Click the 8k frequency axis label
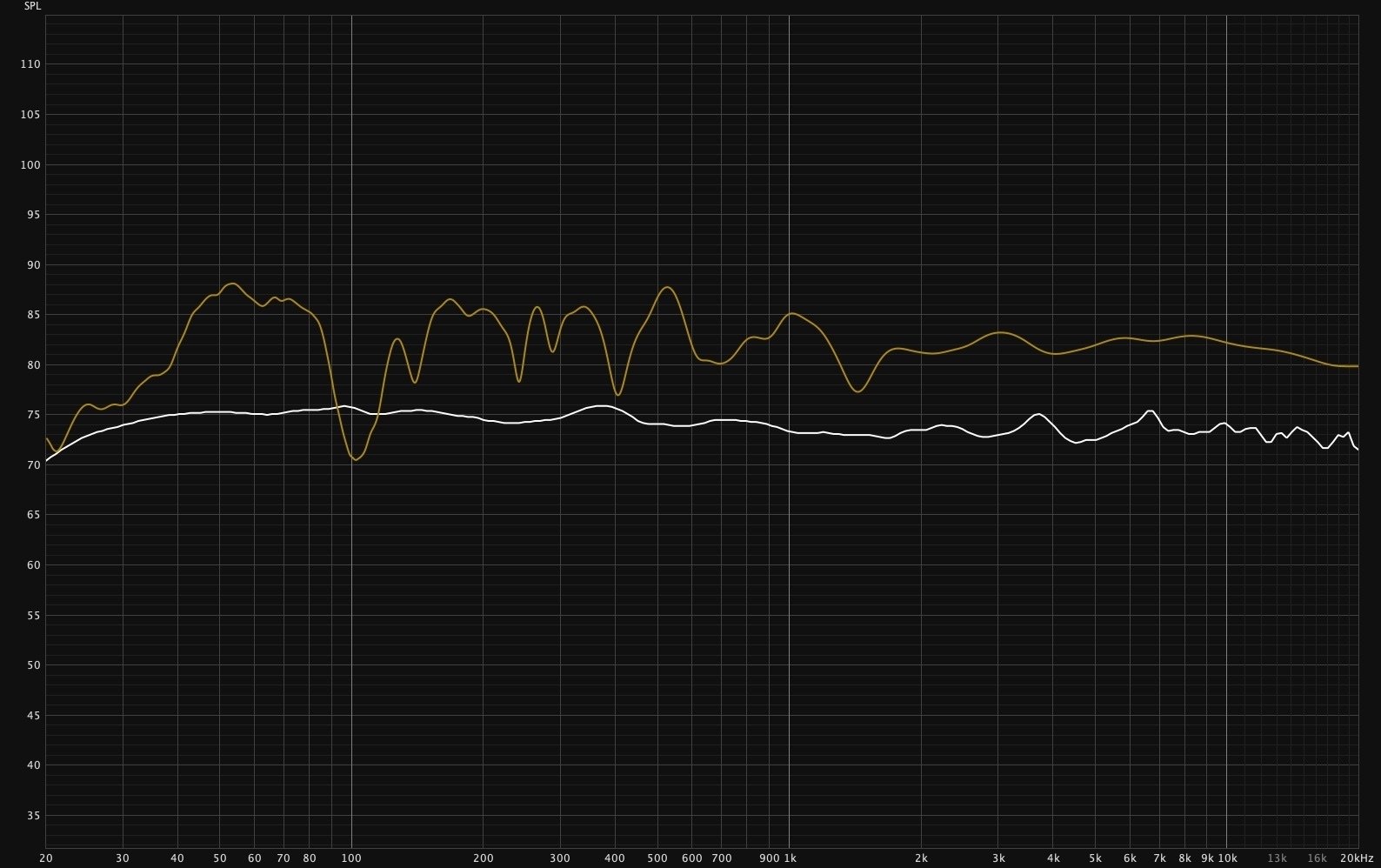Screen dimensions: 1381x868 tap(1184, 858)
